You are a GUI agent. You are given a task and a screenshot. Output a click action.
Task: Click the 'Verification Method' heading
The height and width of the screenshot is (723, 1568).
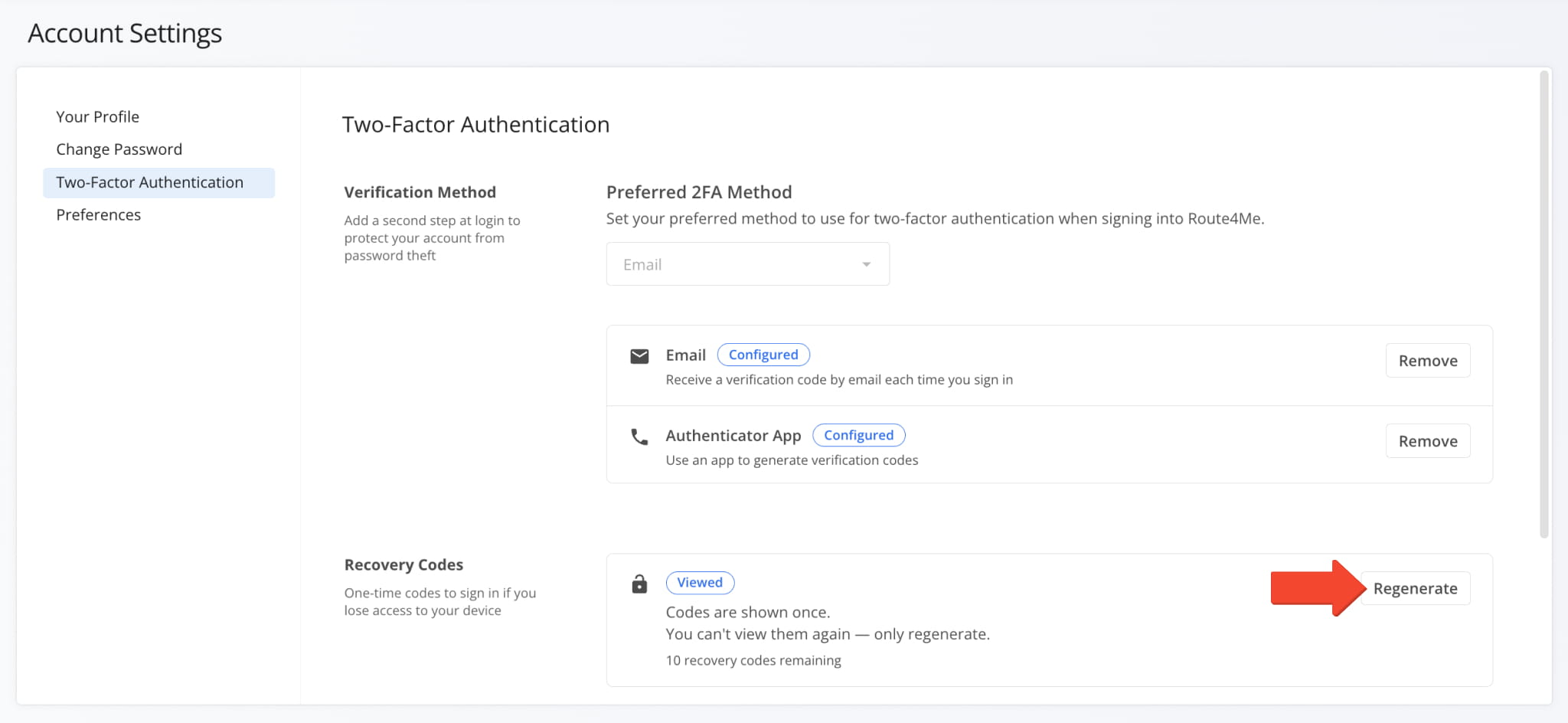pyautogui.click(x=420, y=192)
